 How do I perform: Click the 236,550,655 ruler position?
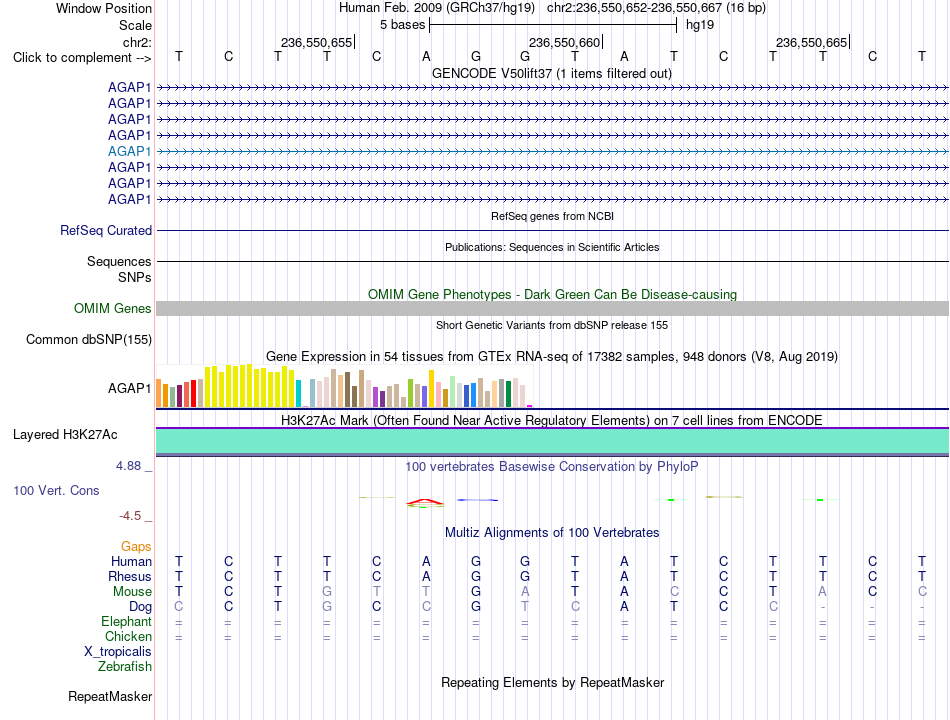tap(316, 42)
